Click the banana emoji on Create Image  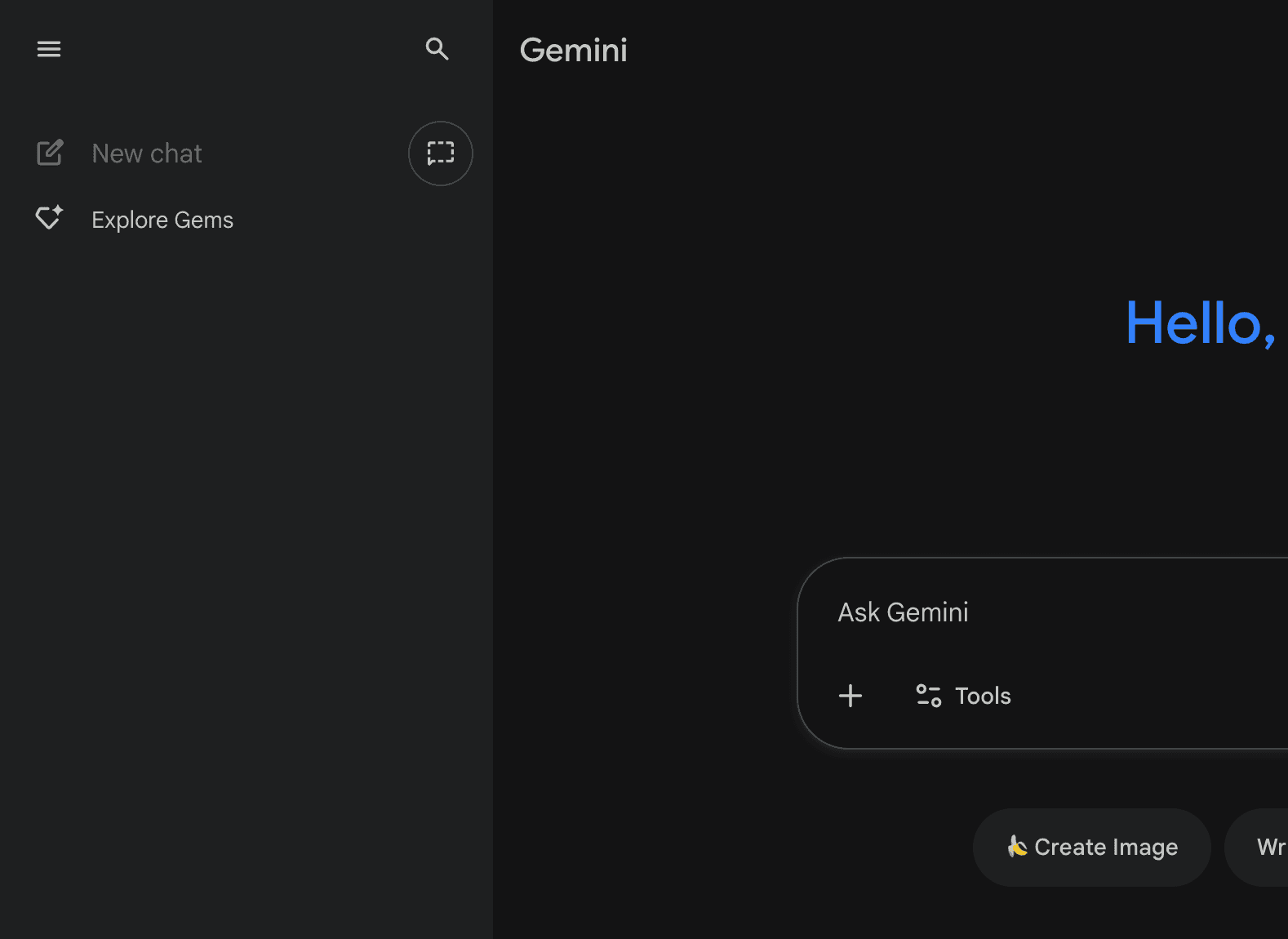[x=1016, y=847]
